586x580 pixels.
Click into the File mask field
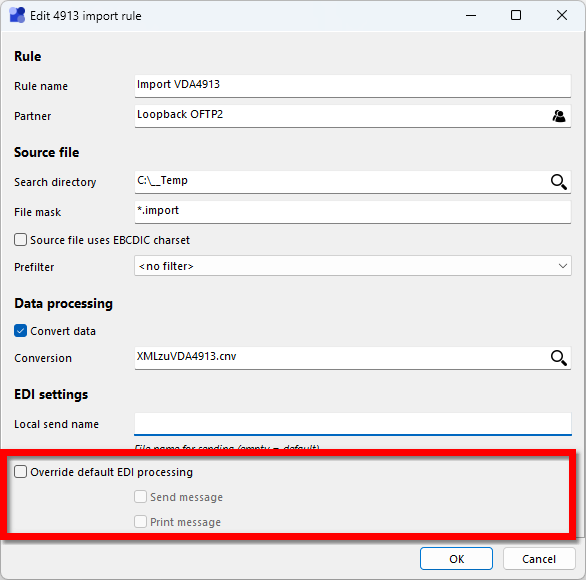pos(353,212)
